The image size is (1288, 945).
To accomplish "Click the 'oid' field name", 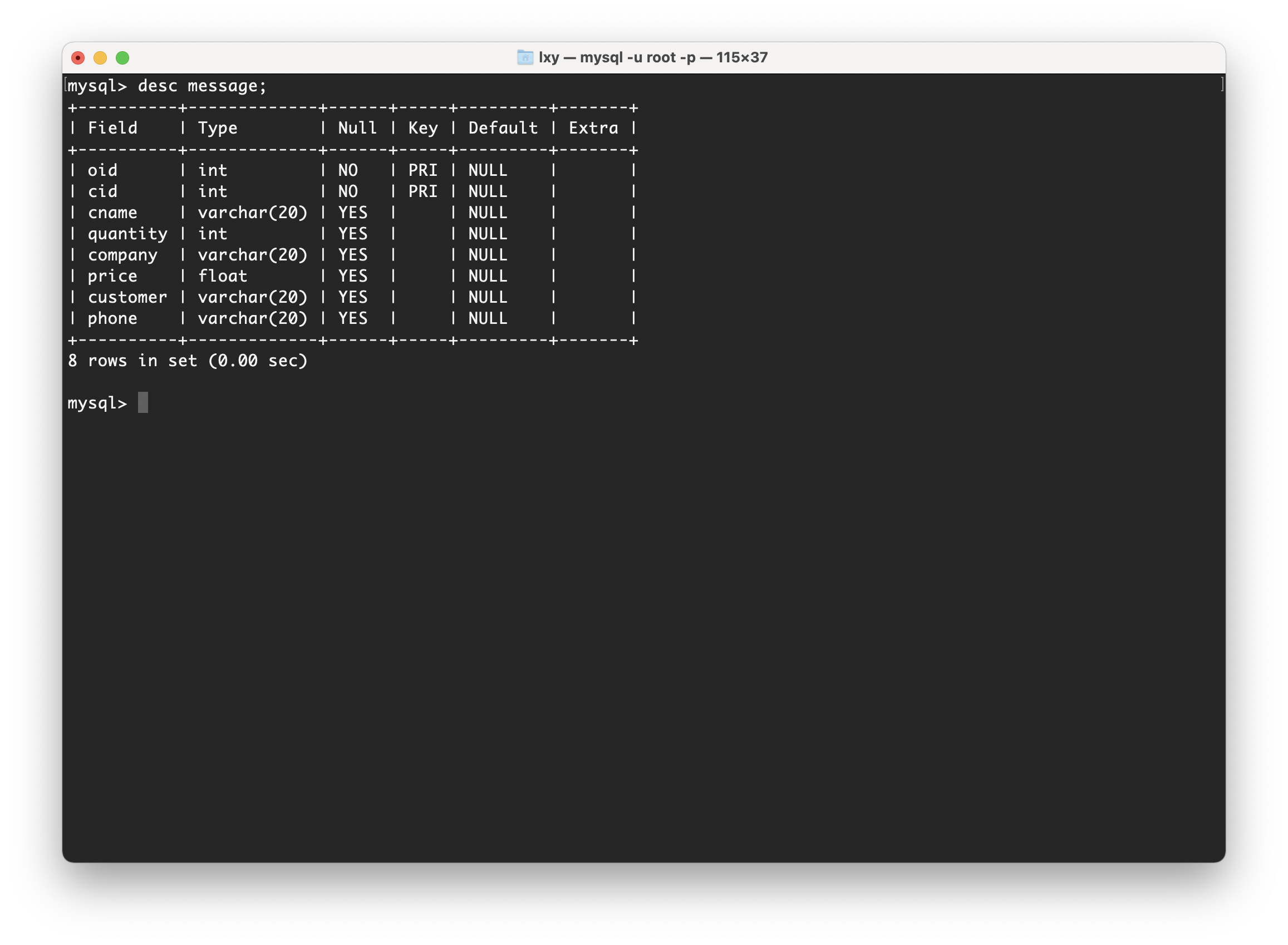I will coord(102,170).
